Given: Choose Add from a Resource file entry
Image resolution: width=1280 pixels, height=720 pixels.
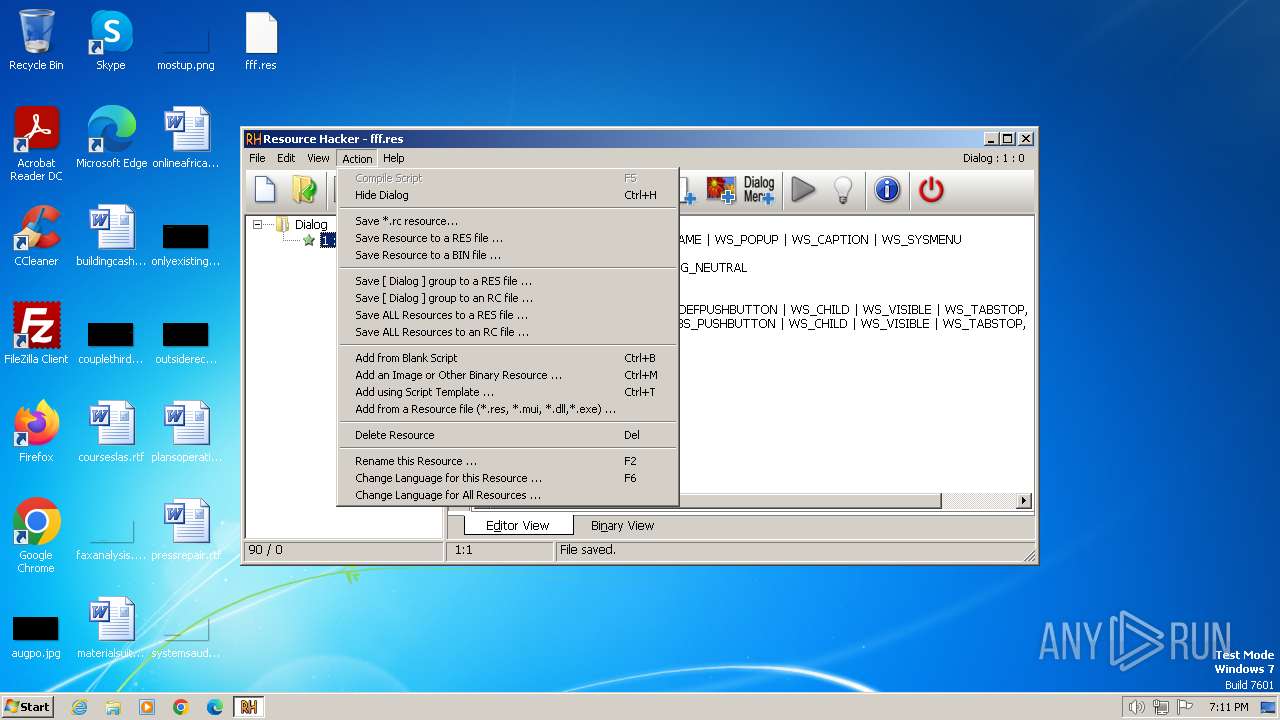Looking at the screenshot, I should click(x=507, y=409).
